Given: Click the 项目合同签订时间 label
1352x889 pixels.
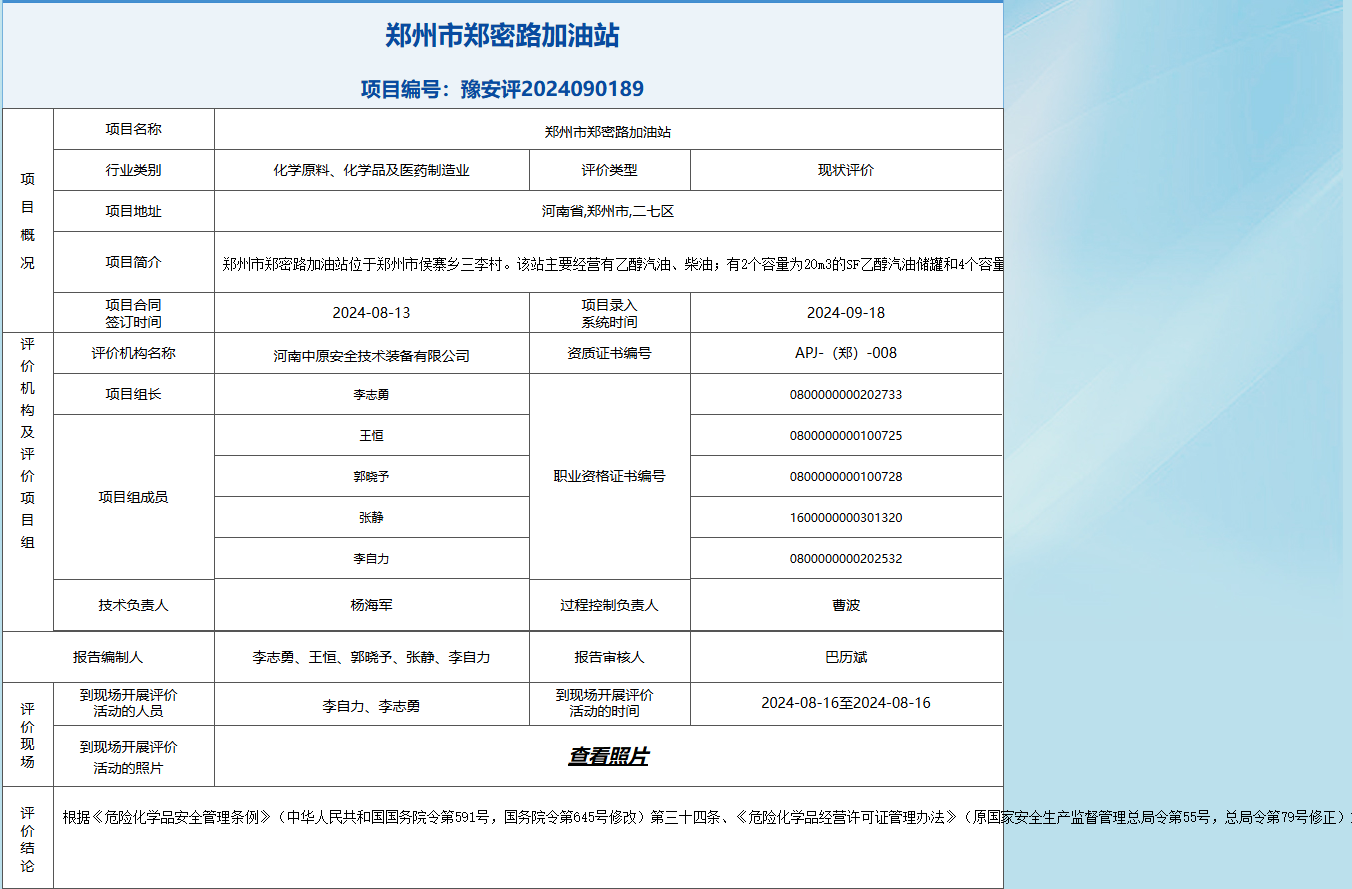Looking at the screenshot, I should (133, 313).
